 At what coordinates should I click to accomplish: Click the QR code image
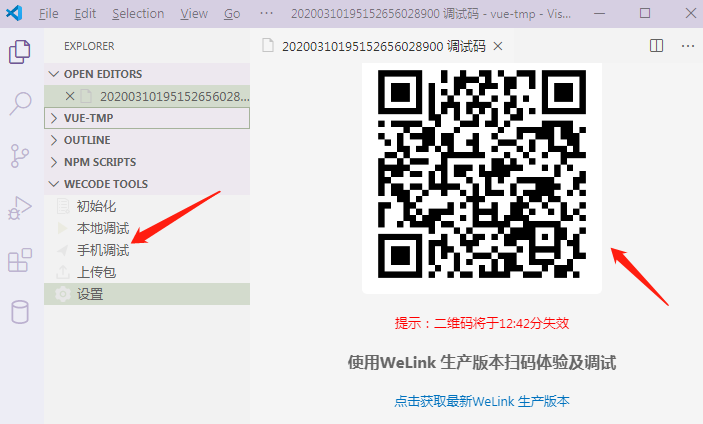pyautogui.click(x=482, y=174)
